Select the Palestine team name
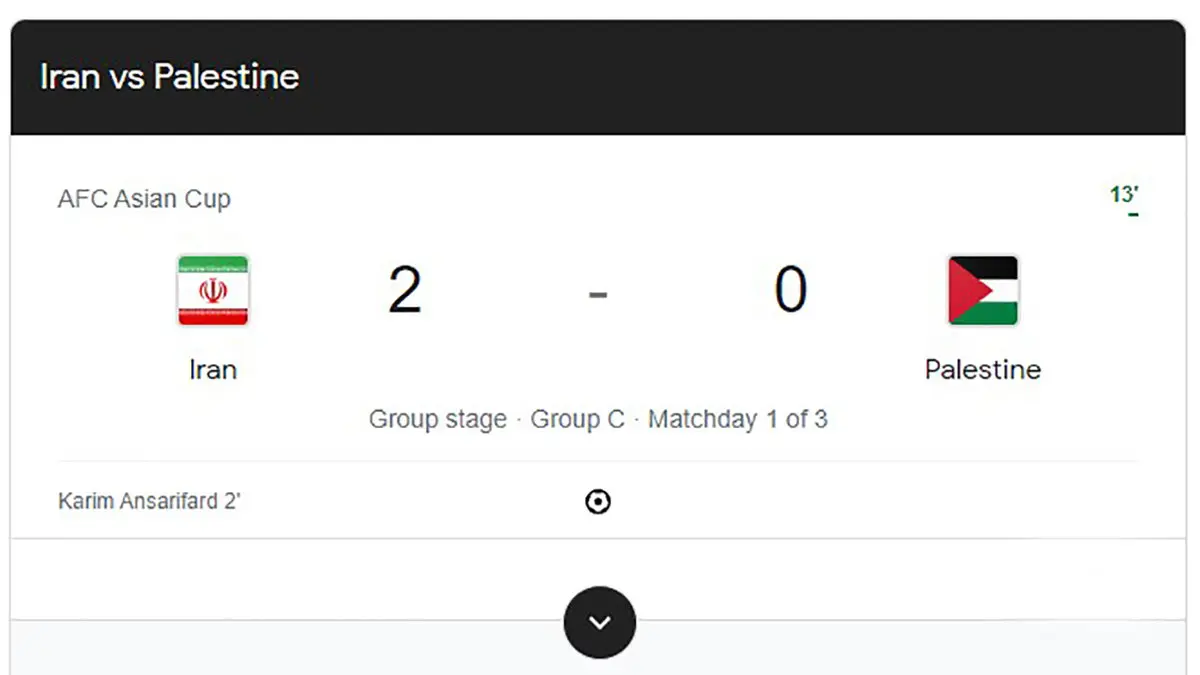1200x675 pixels. click(982, 369)
